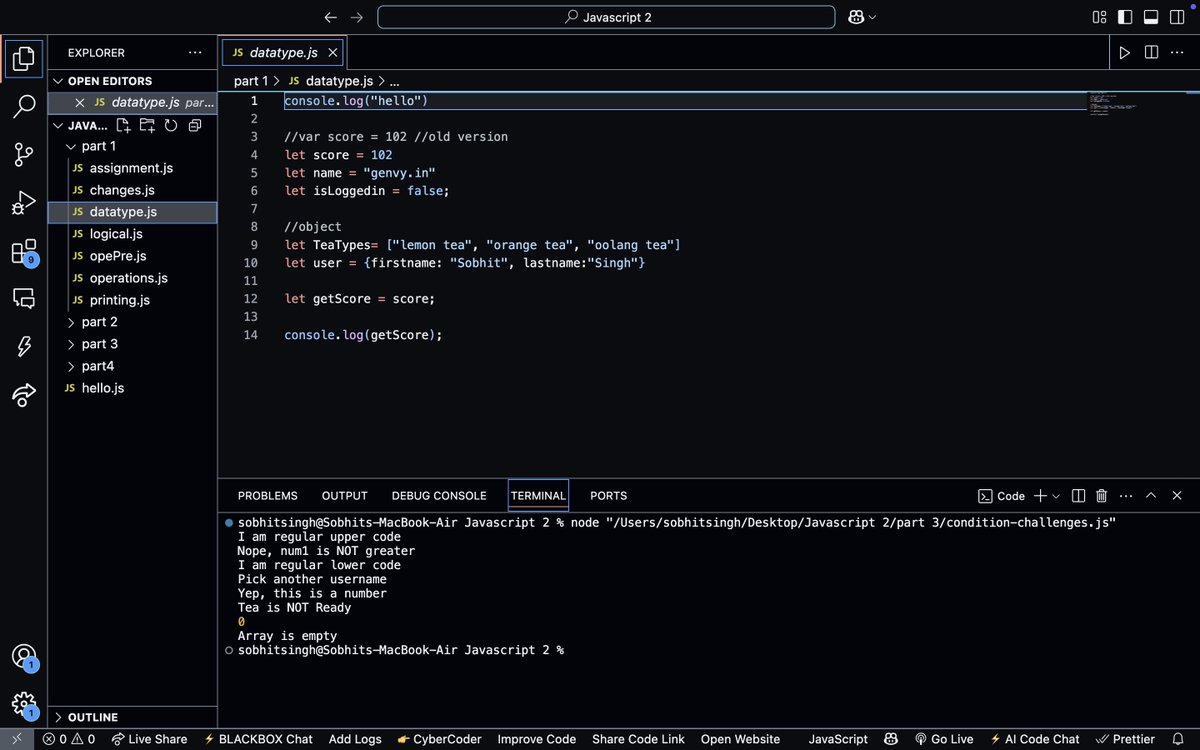Open the Source Control view

24,154
